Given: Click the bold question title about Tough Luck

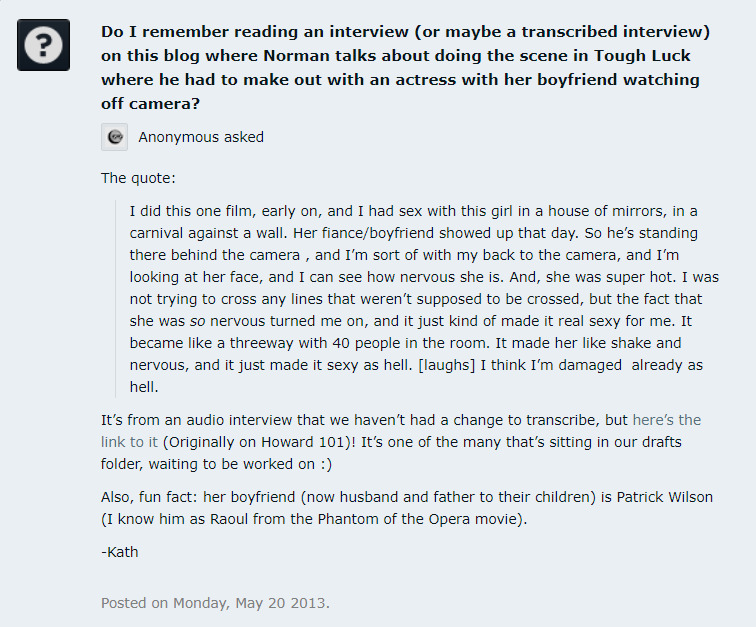Looking at the screenshot, I should [x=405, y=68].
